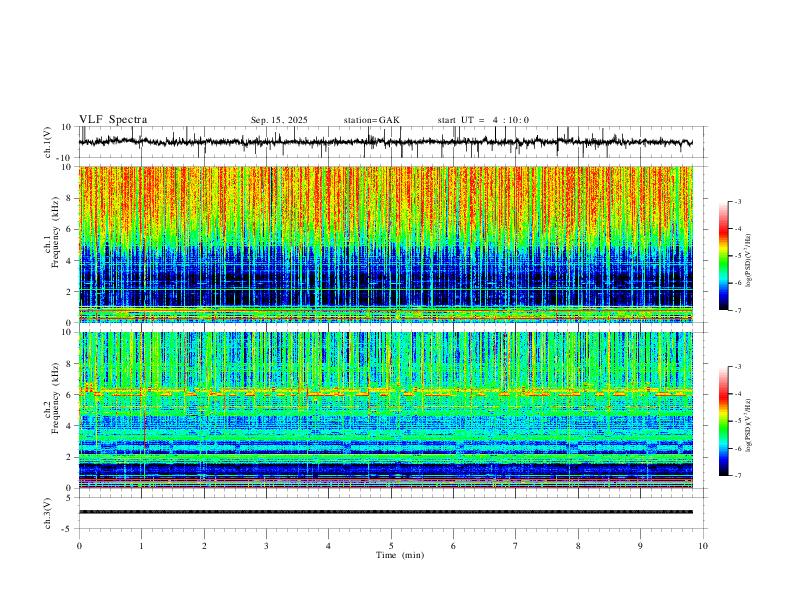Click the 'VLF Spectra' title text
The height and width of the screenshot is (612, 792).
(113, 120)
